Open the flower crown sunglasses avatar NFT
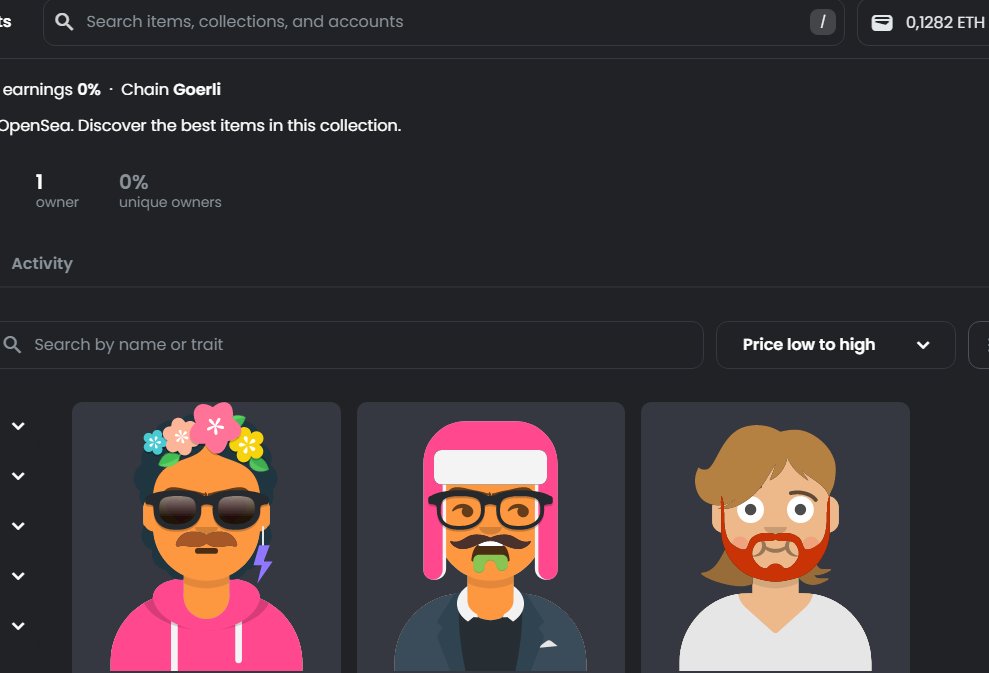The width and height of the screenshot is (989, 673). (206, 537)
